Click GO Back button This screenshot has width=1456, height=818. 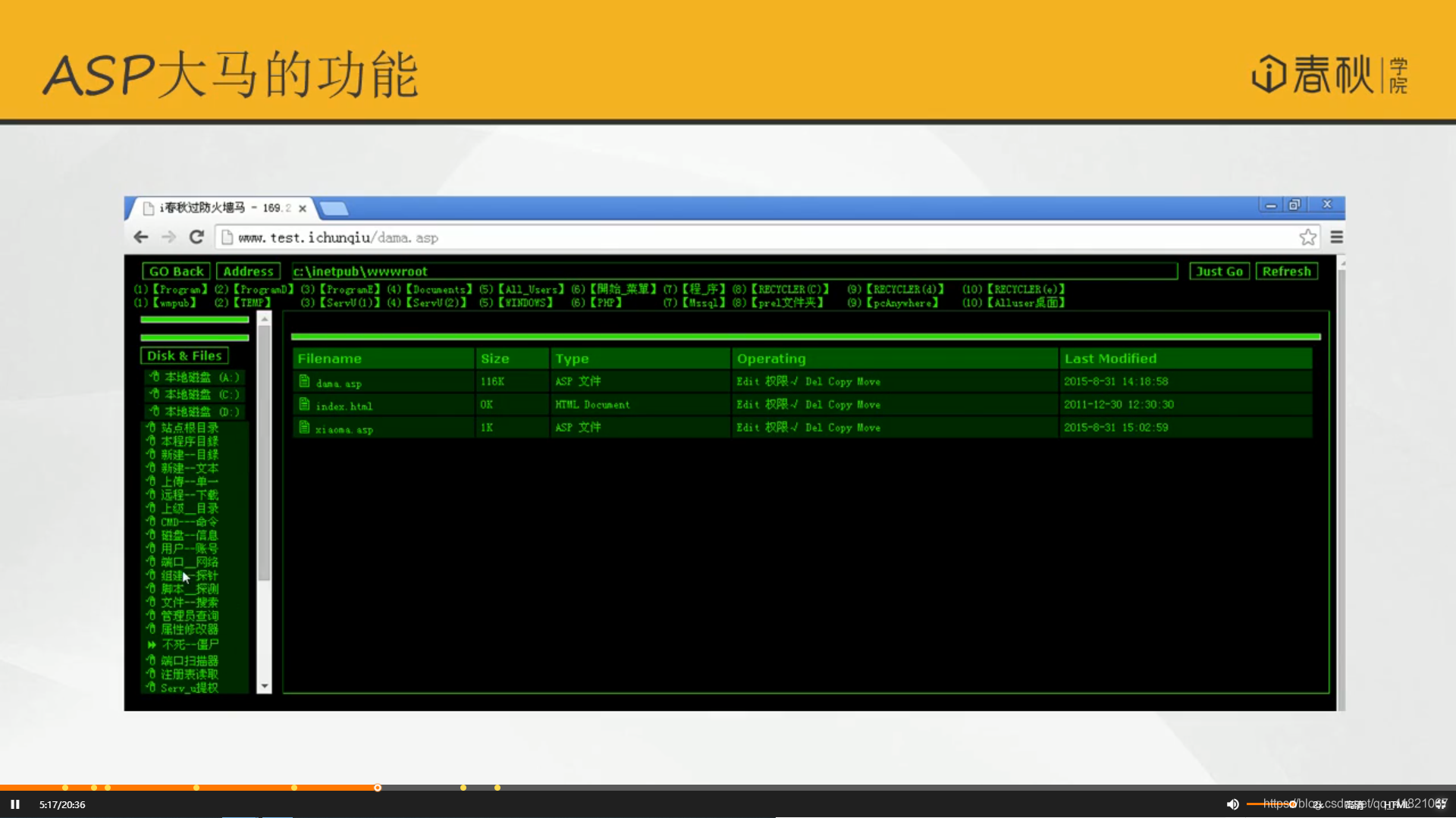[x=176, y=271]
